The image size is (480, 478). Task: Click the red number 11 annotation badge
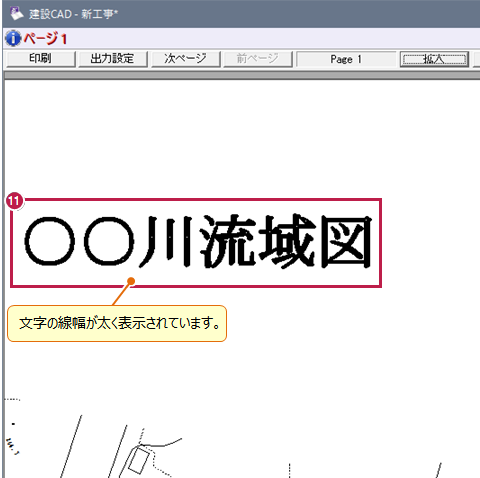(x=14, y=201)
